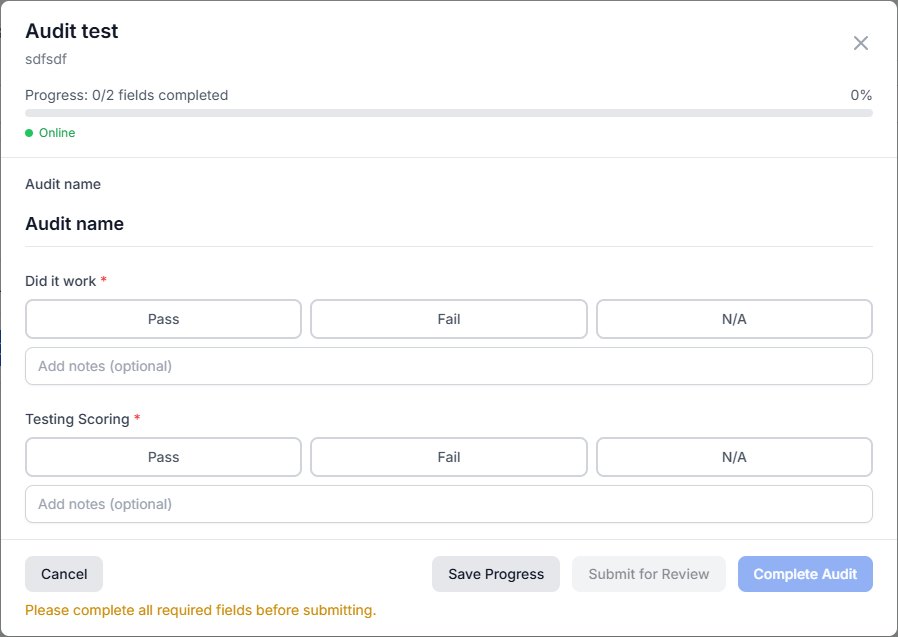Click the required fields warning message
Screen dimensions: 898x637
(x=200, y=610)
